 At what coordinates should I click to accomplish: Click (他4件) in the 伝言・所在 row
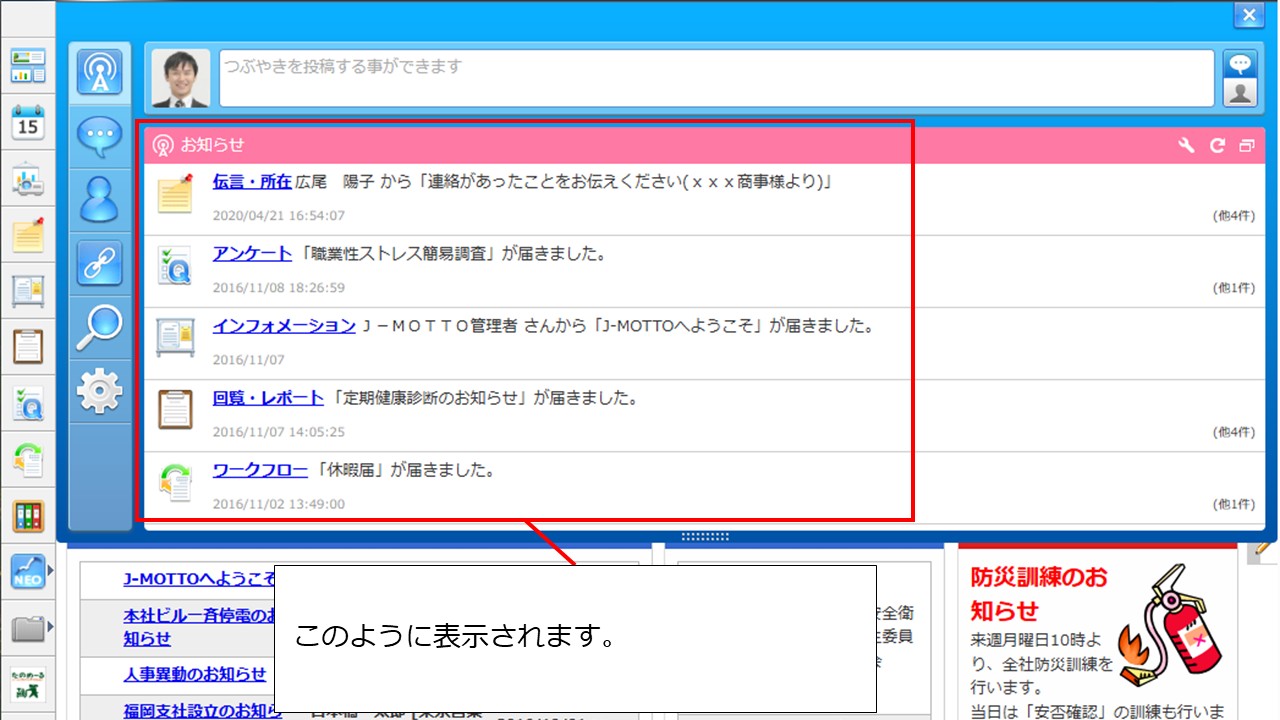[x=1234, y=216]
